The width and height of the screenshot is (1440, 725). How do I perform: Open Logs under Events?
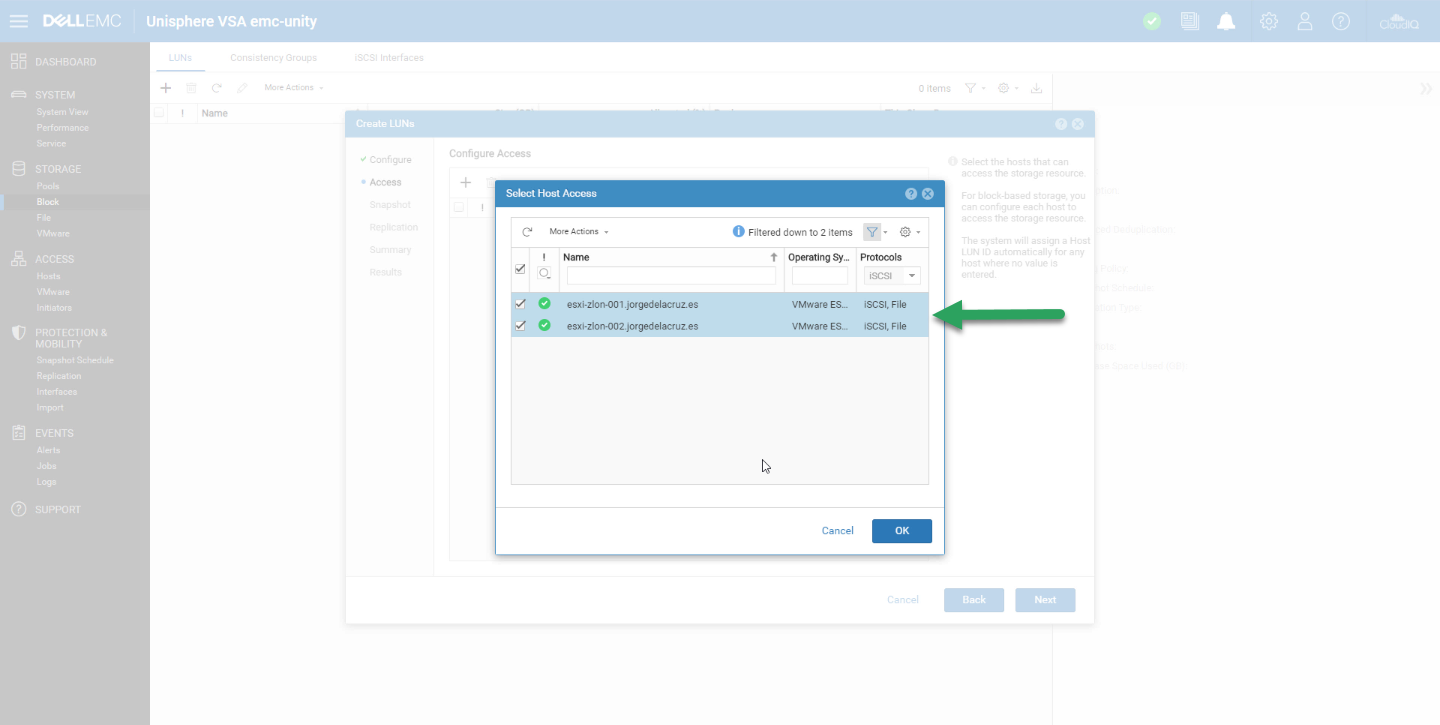point(46,482)
